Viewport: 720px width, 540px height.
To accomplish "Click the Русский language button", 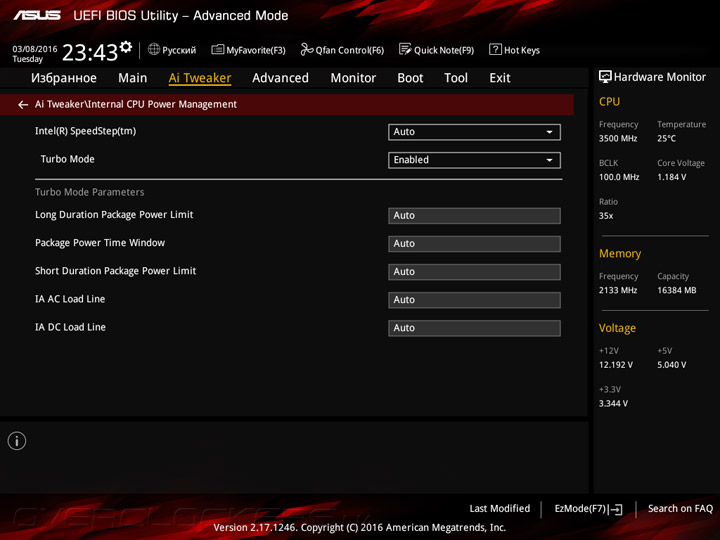I will tap(179, 50).
